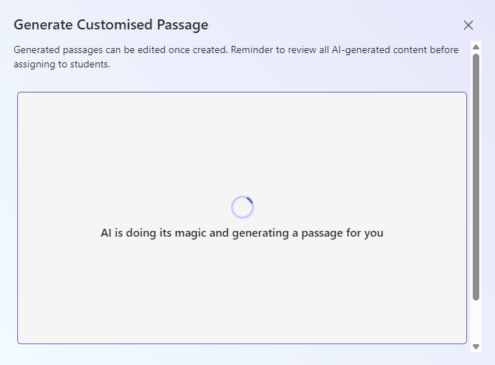495x365 pixels.
Task: Click the scrollbar track below the thumb
Action: click(x=476, y=322)
